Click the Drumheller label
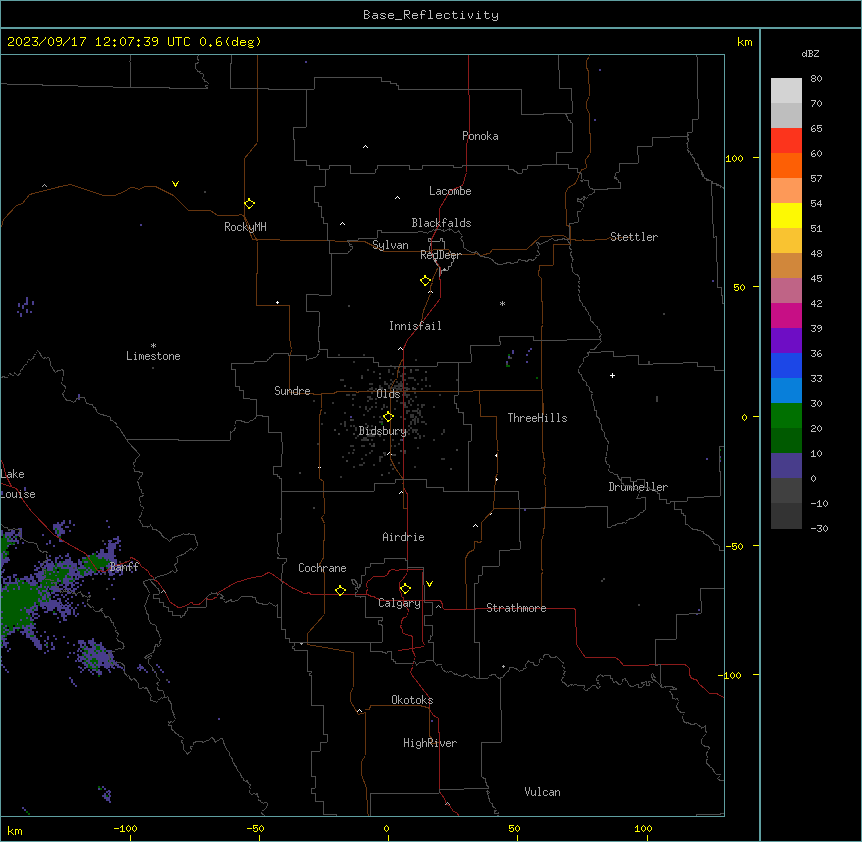The width and height of the screenshot is (862, 842). [x=638, y=487]
